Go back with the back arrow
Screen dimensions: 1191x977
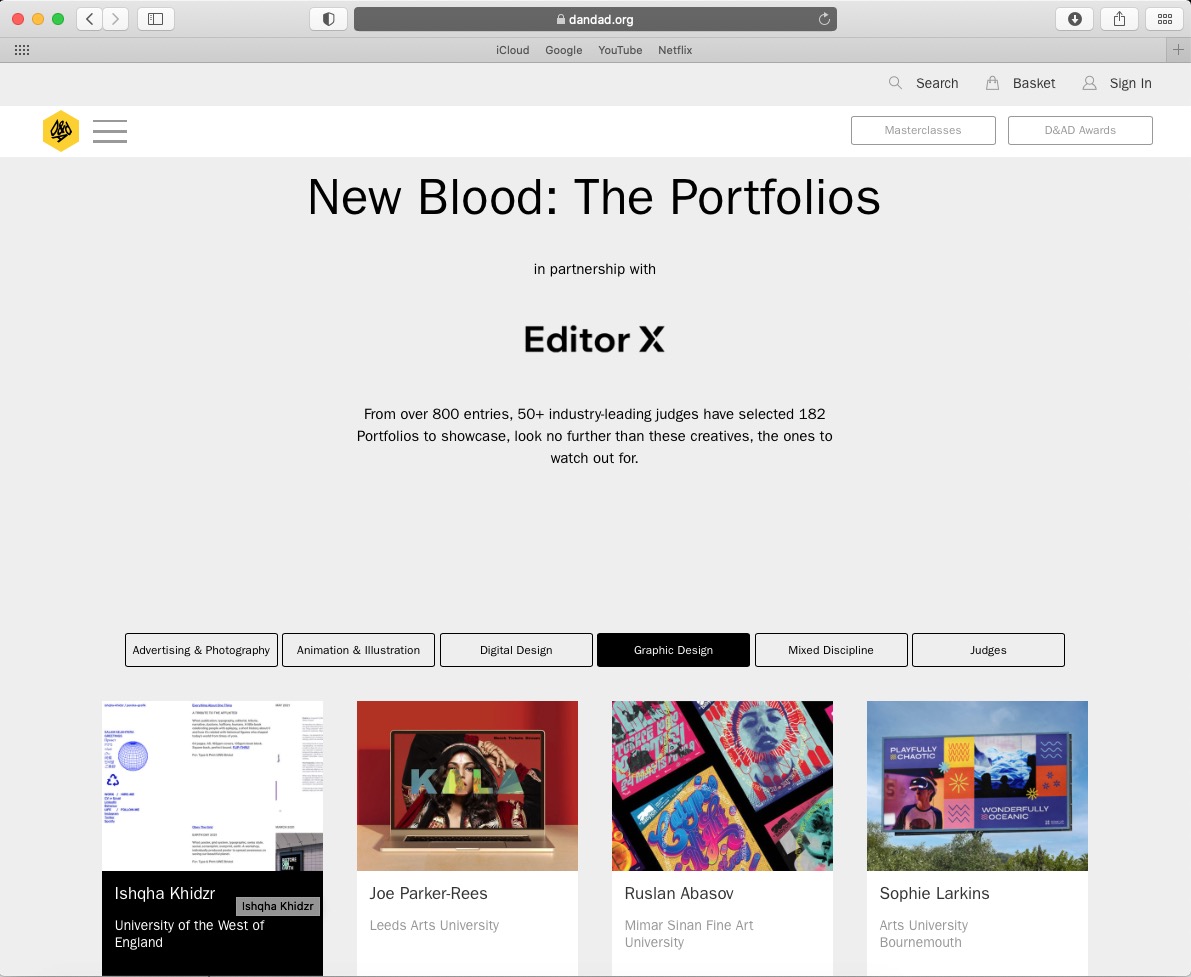click(90, 19)
